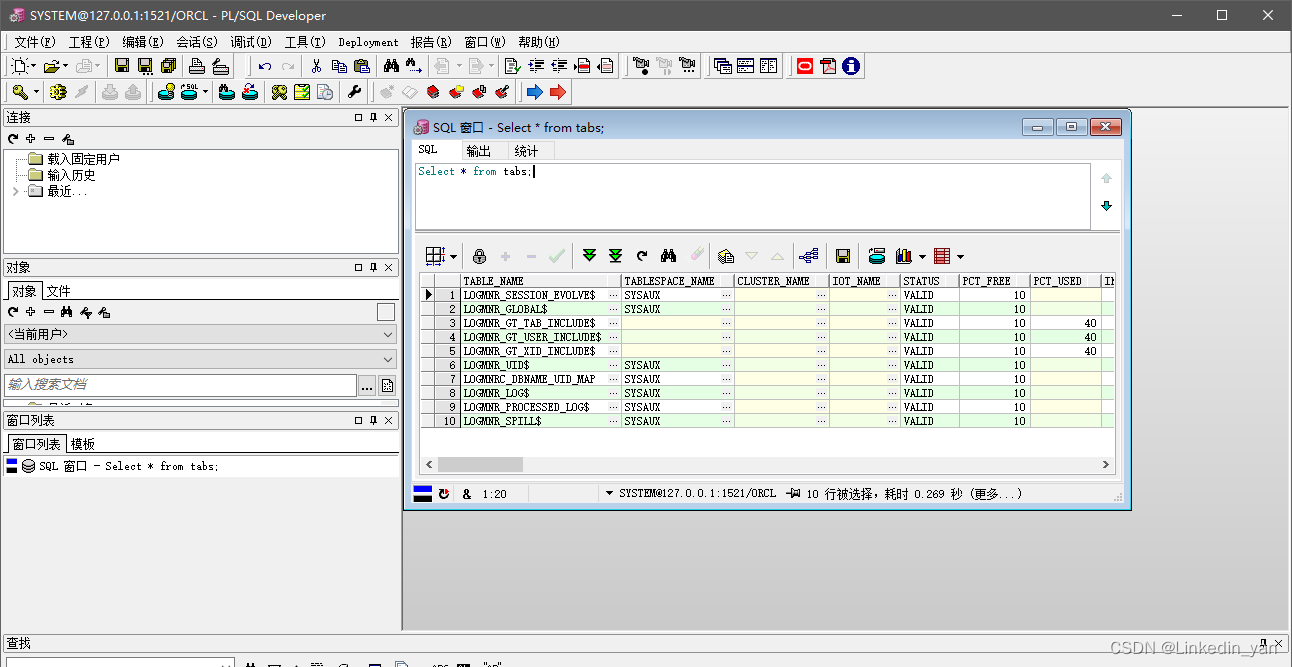Image resolution: width=1292 pixels, height=667 pixels.
Task: Open the chart icon dropdown arrow in grid toolbar
Action: (x=922, y=257)
